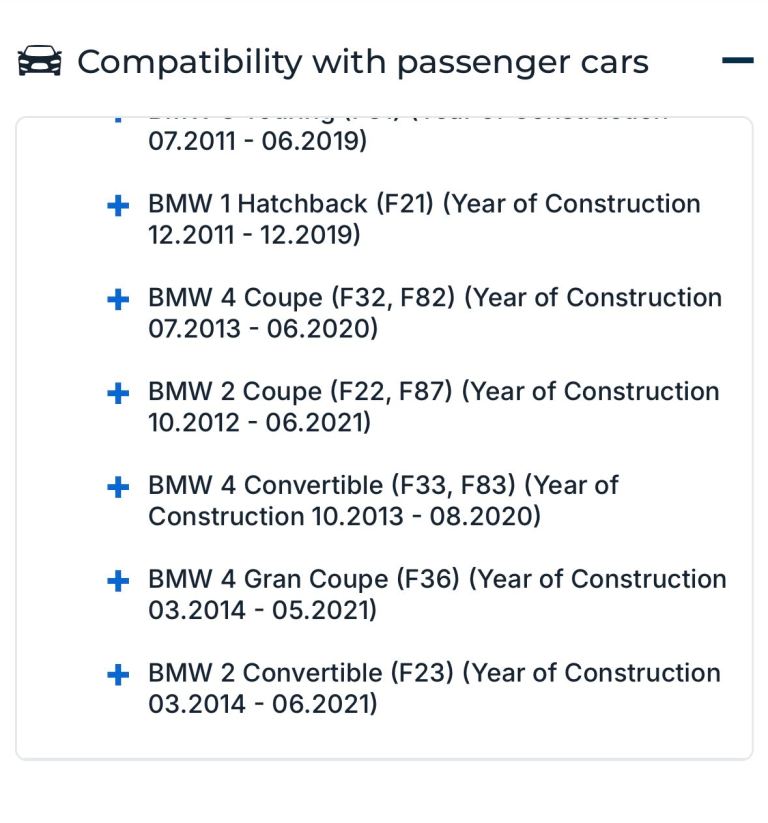
Task: Expand BMW 1 Hatchback (F21) plus icon
Action: [118, 206]
